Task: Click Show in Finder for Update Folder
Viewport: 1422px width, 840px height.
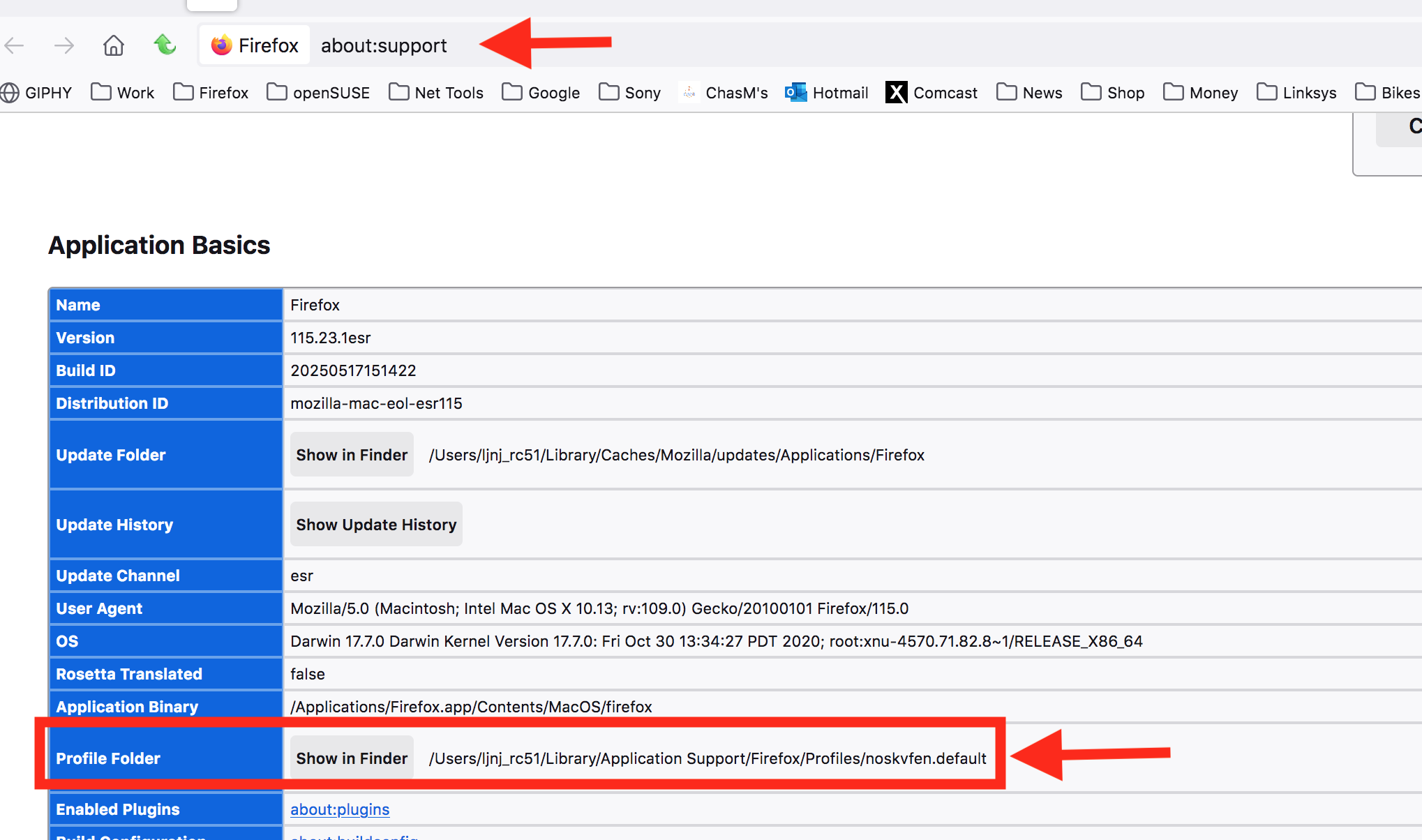Action: click(352, 455)
